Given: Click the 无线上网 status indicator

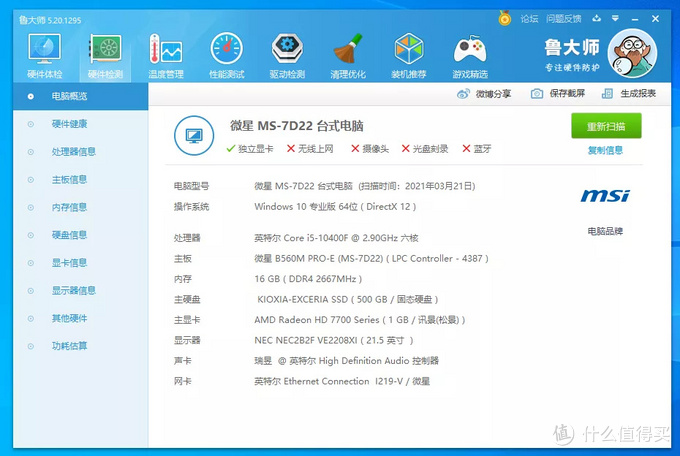Looking at the screenshot, I should point(310,149).
